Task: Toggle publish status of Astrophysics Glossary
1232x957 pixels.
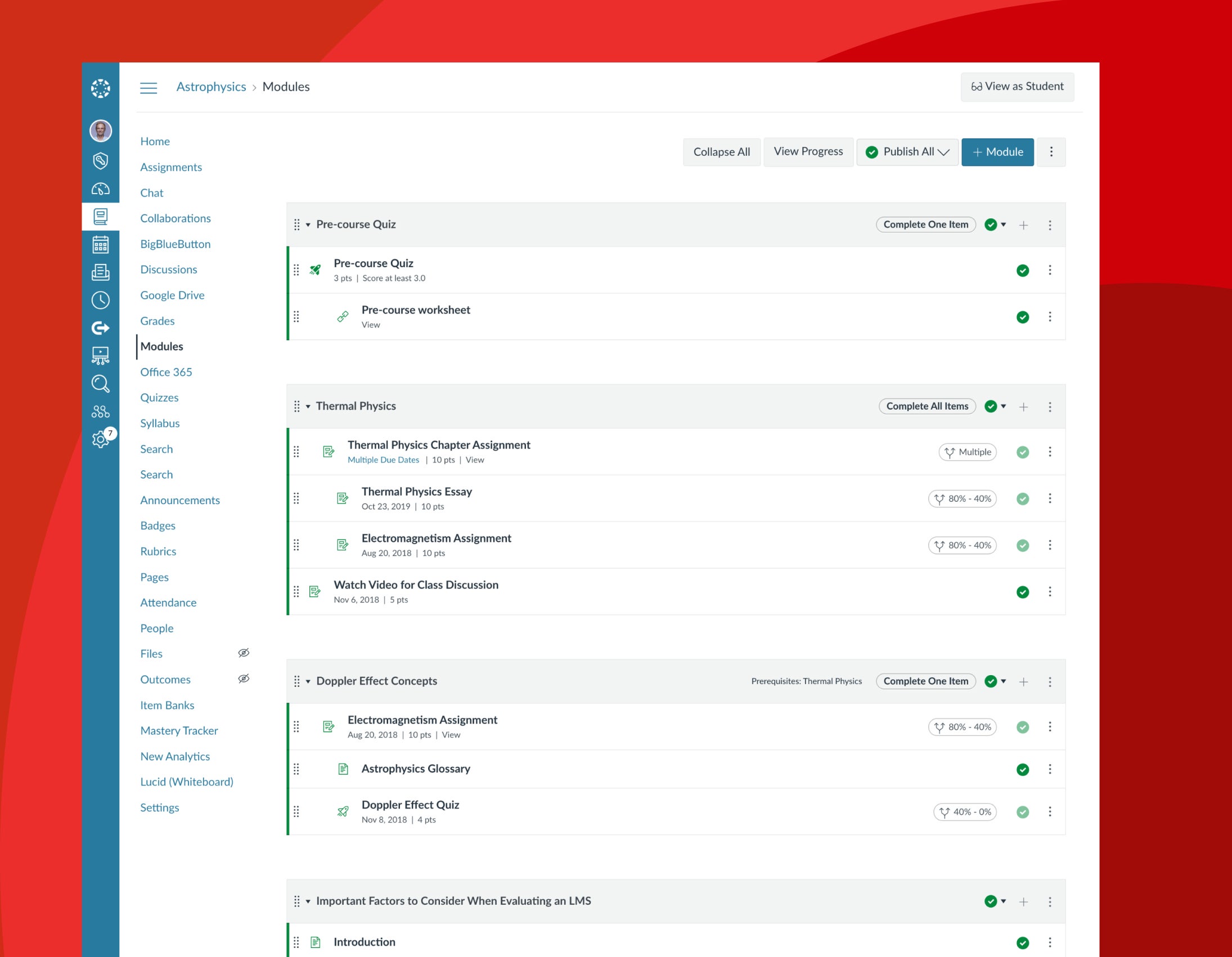Action: [1022, 770]
